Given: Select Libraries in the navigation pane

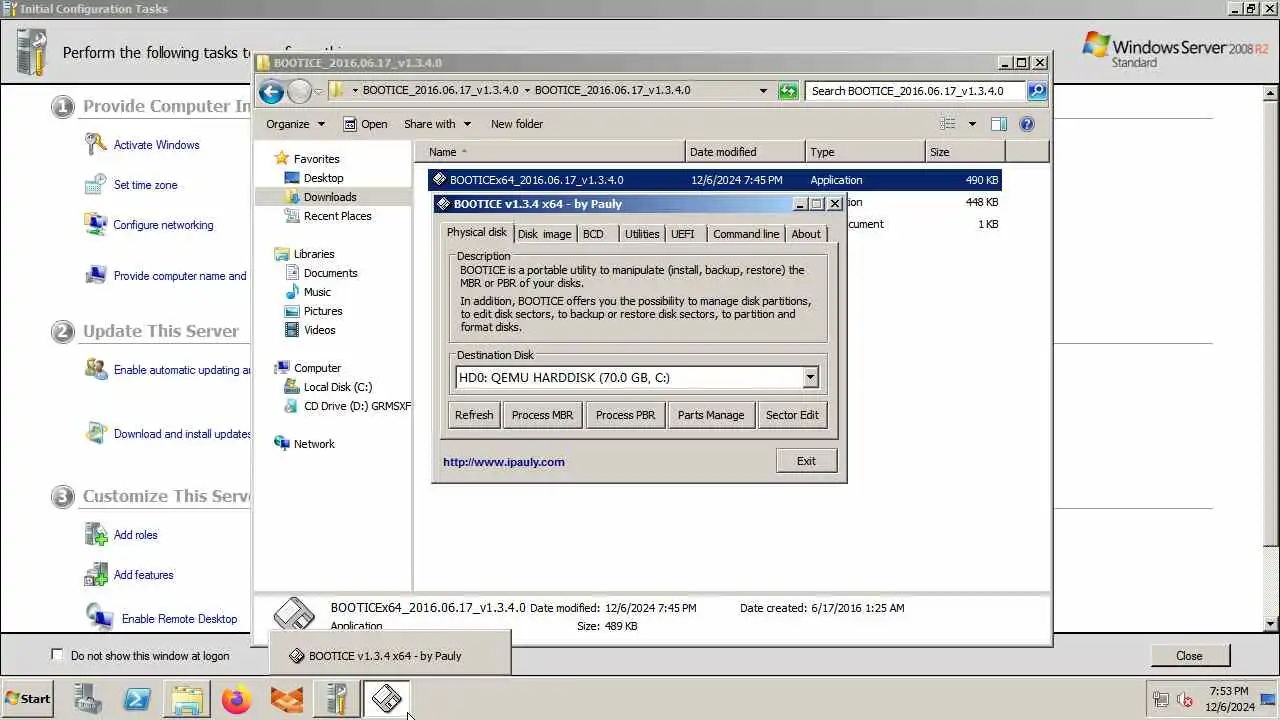Looking at the screenshot, I should tap(314, 254).
